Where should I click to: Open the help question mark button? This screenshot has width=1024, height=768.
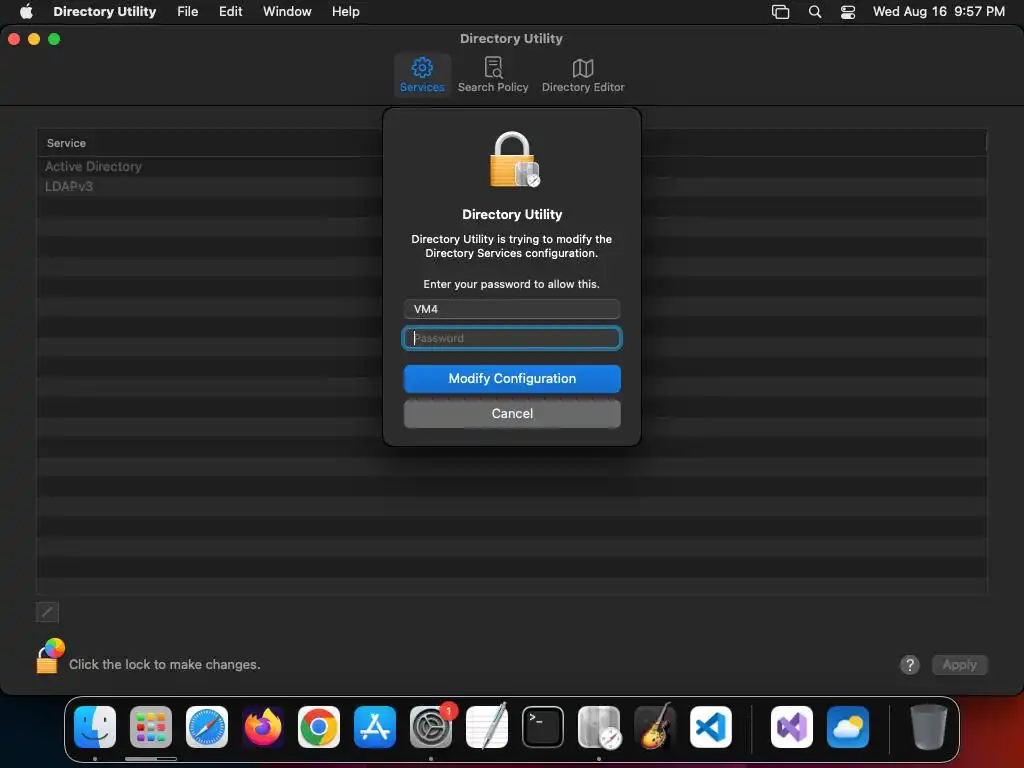(x=910, y=665)
